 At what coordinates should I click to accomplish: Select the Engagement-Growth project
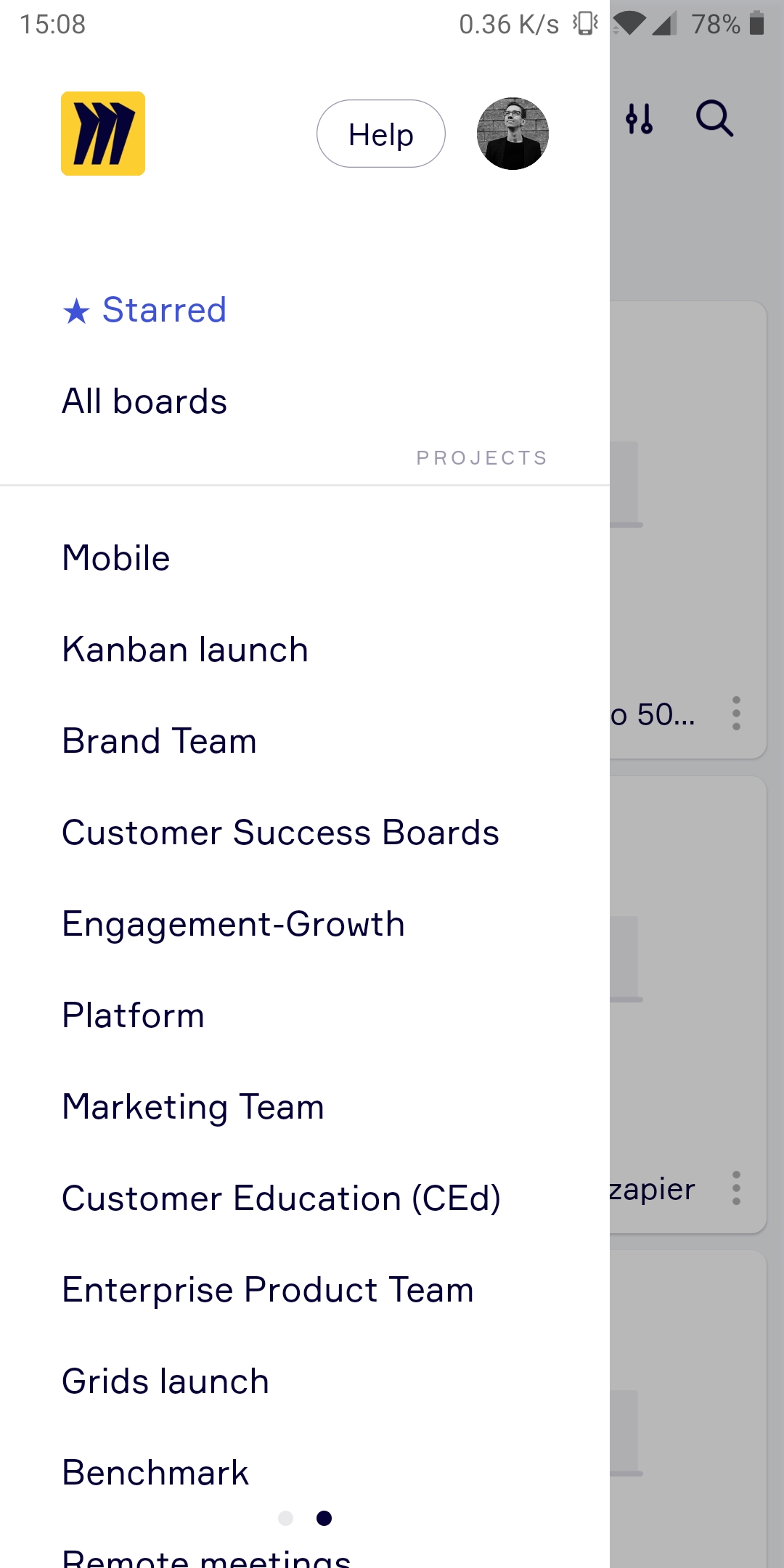(x=233, y=924)
